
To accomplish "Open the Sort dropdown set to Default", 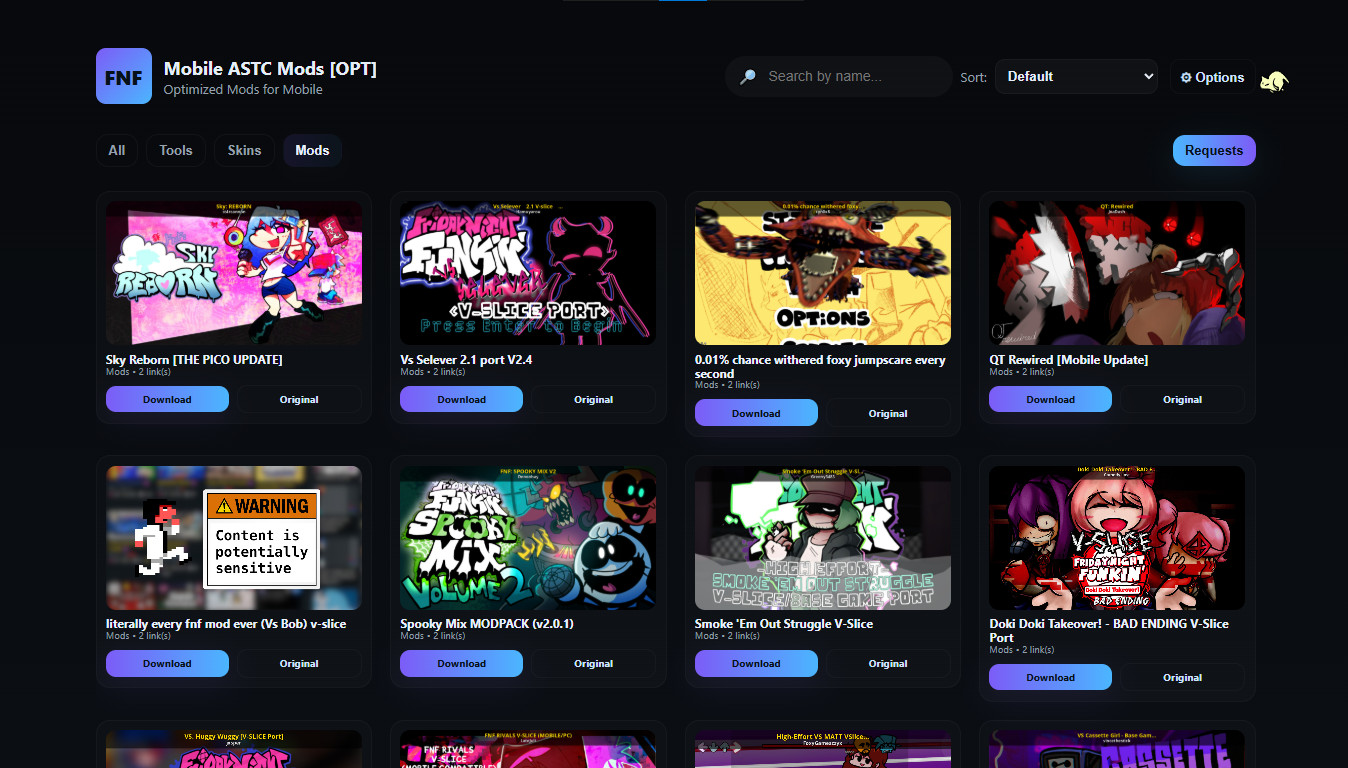I will click(1076, 76).
